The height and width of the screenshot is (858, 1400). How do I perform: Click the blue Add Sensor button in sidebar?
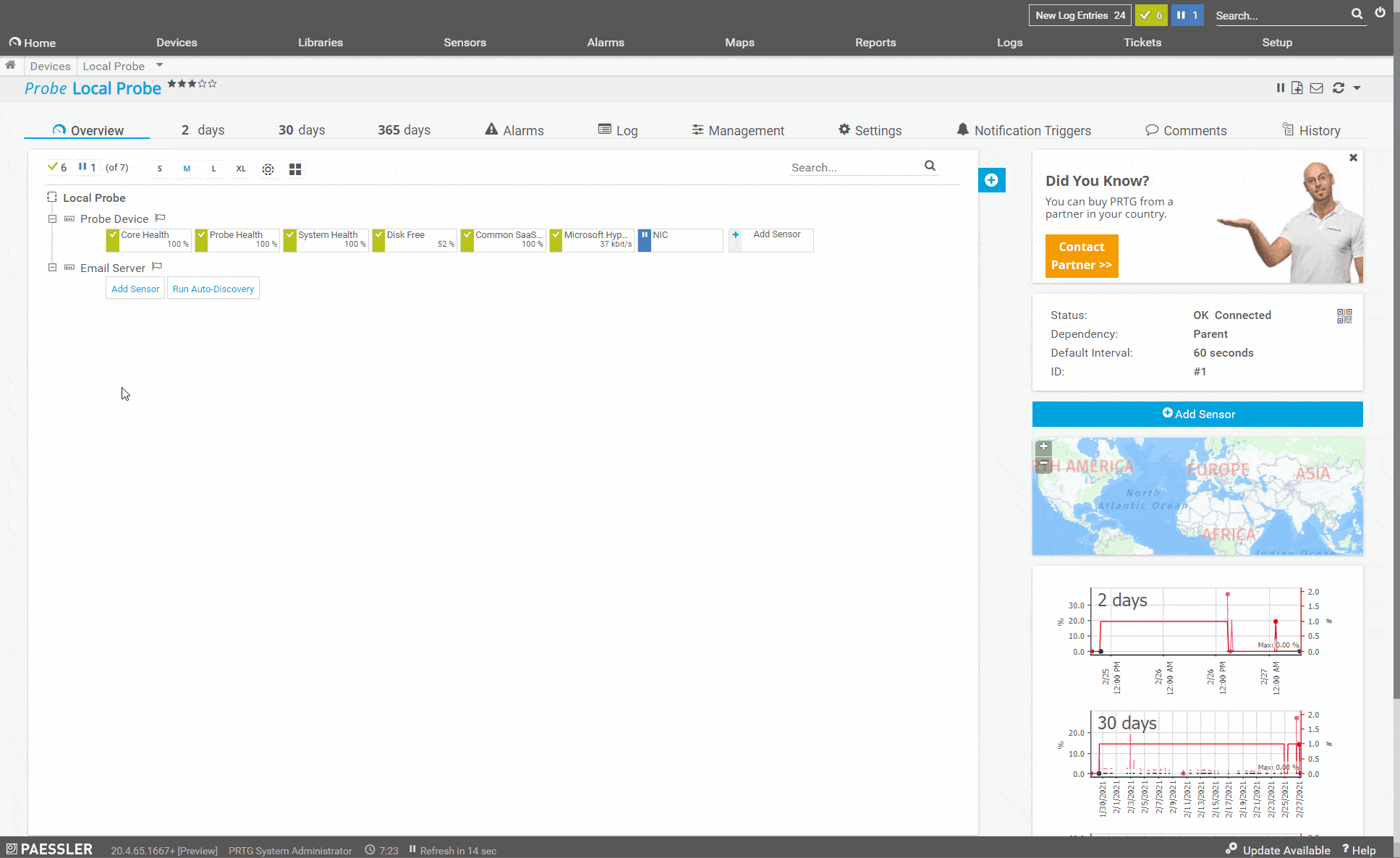pos(1197,414)
